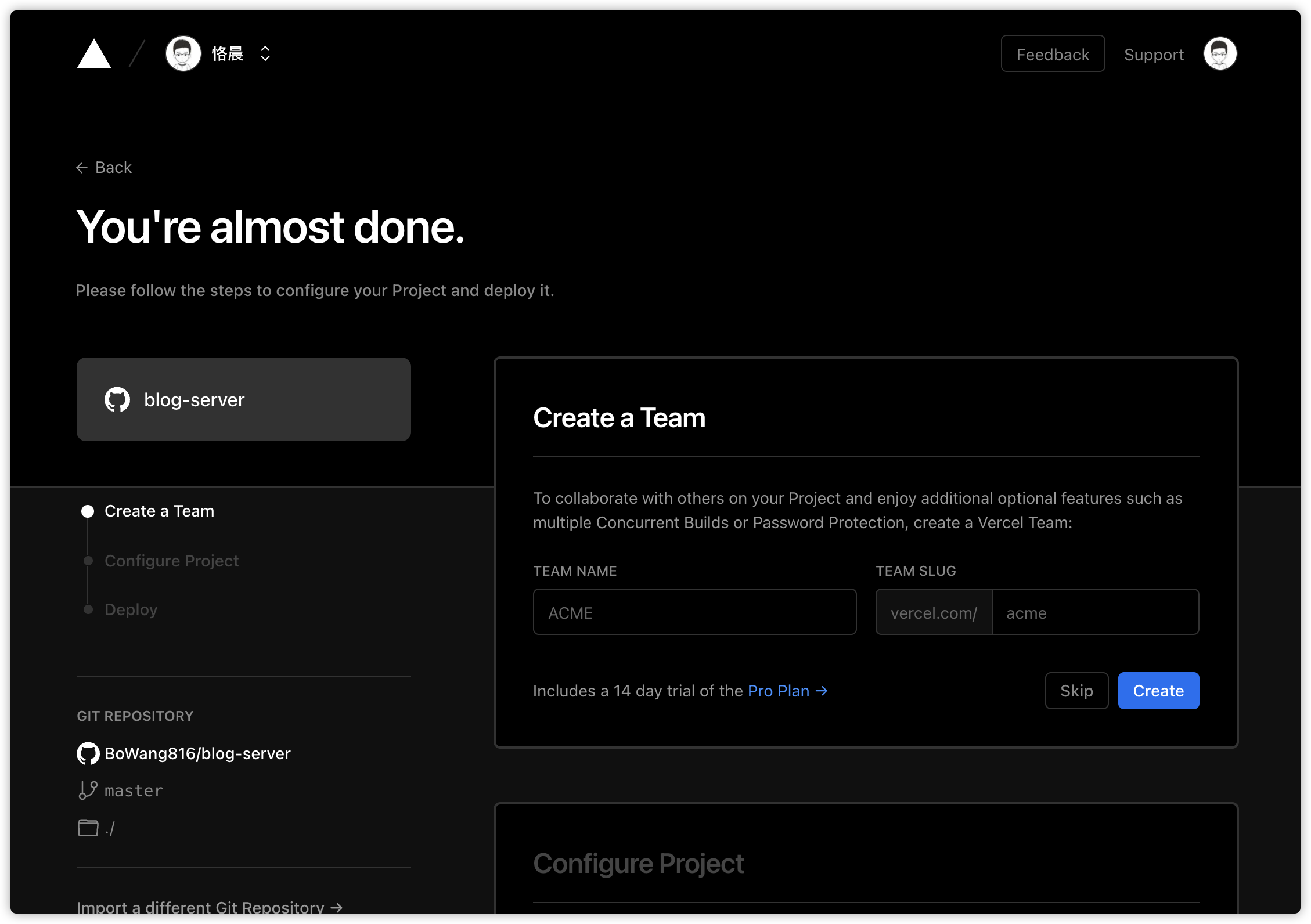This screenshot has height=924, width=1311.
Task: Select the master branch name
Action: (134, 791)
